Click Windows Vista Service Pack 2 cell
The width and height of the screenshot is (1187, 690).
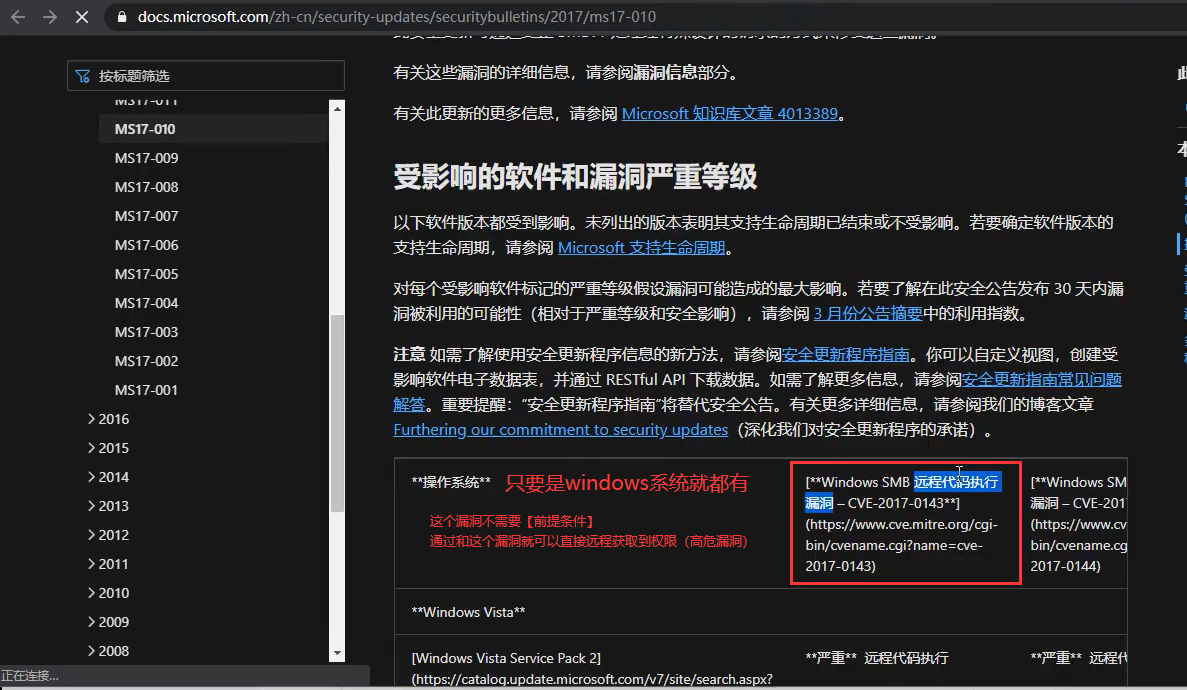pyautogui.click(x=592, y=668)
